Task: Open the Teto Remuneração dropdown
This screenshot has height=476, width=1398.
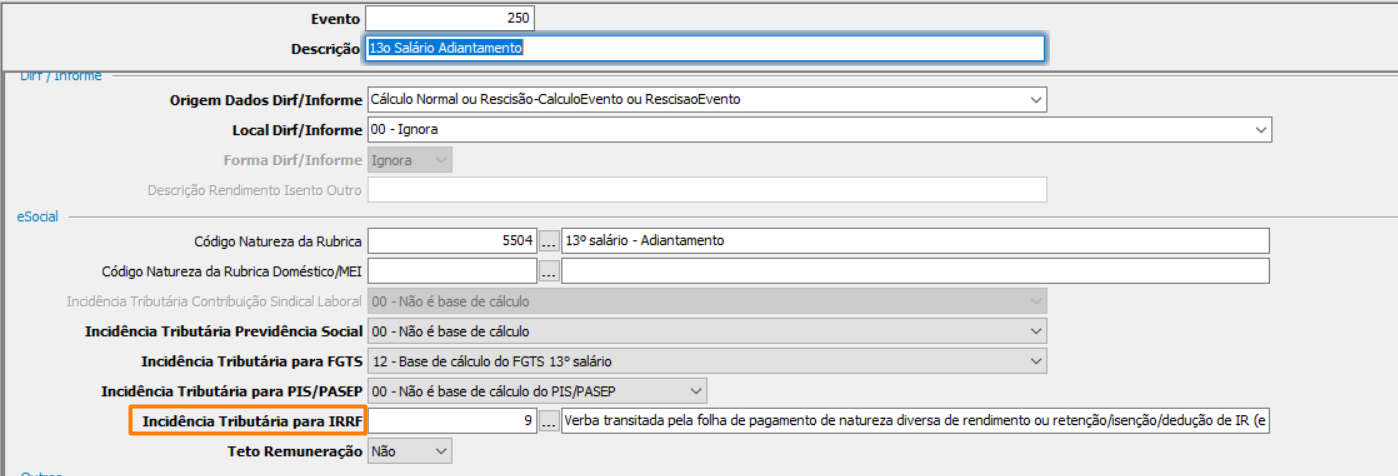Action: click(x=409, y=451)
